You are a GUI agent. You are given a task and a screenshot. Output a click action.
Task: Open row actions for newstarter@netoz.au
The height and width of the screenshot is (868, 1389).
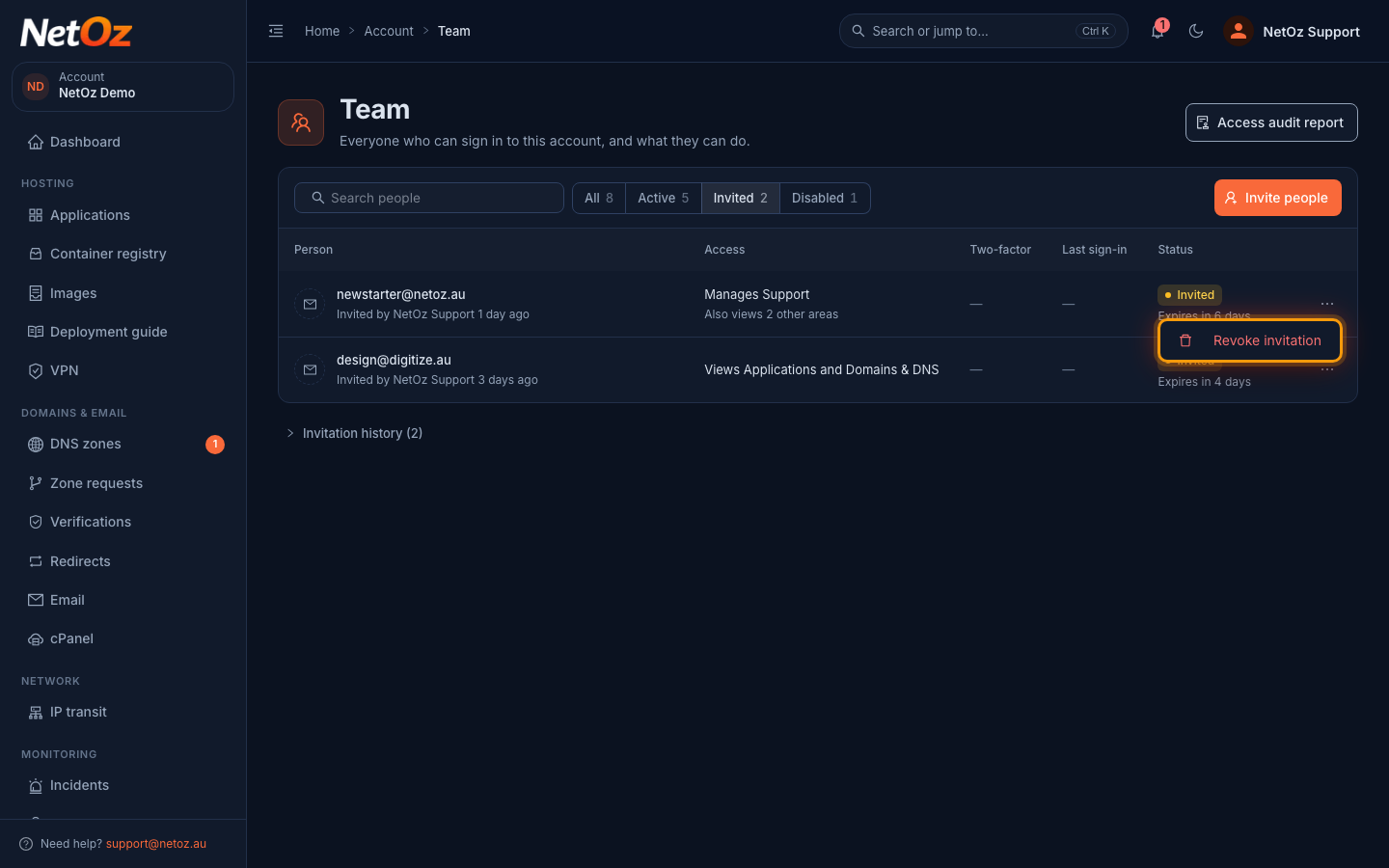click(x=1327, y=304)
